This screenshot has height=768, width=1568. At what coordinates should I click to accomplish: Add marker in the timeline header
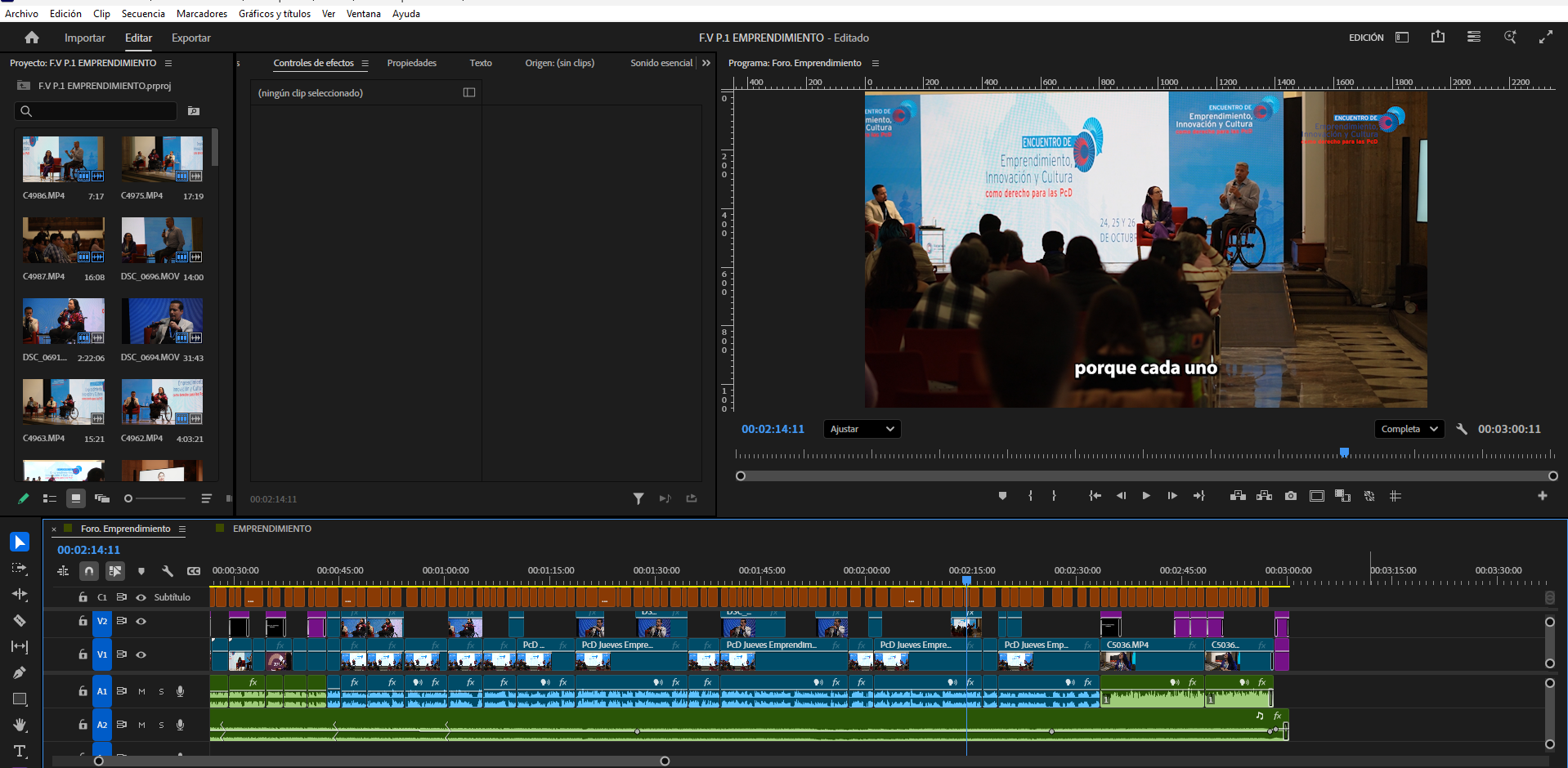tap(141, 571)
